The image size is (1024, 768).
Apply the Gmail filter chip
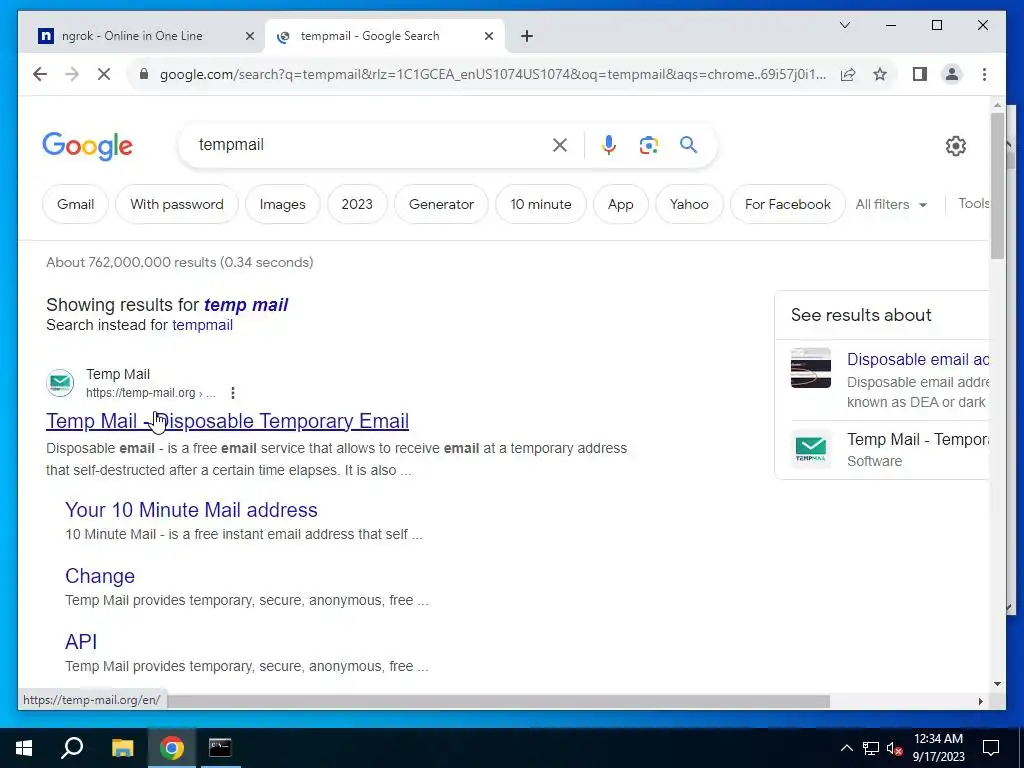tap(75, 204)
